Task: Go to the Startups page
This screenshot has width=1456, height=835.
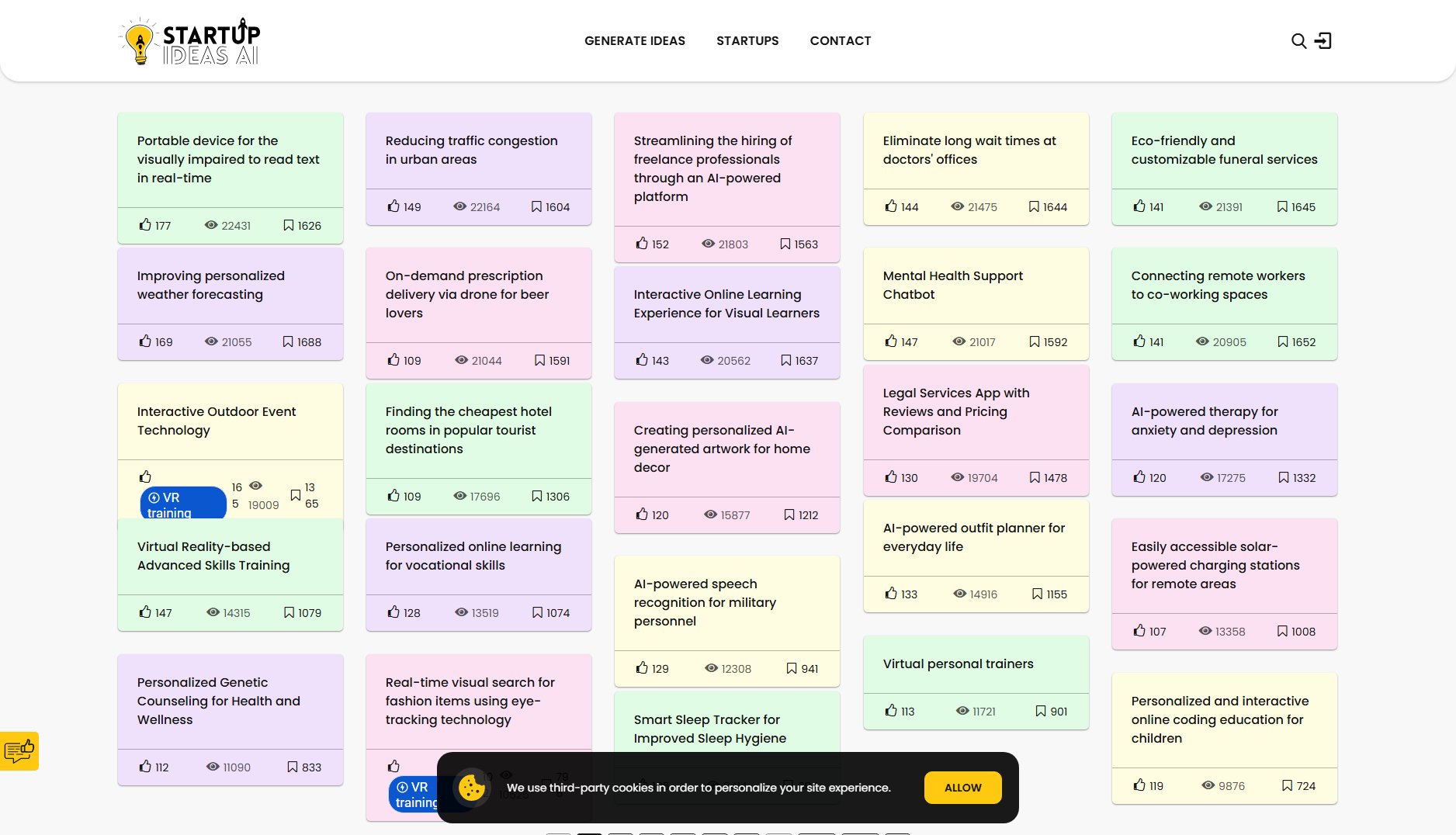Action: (x=747, y=41)
